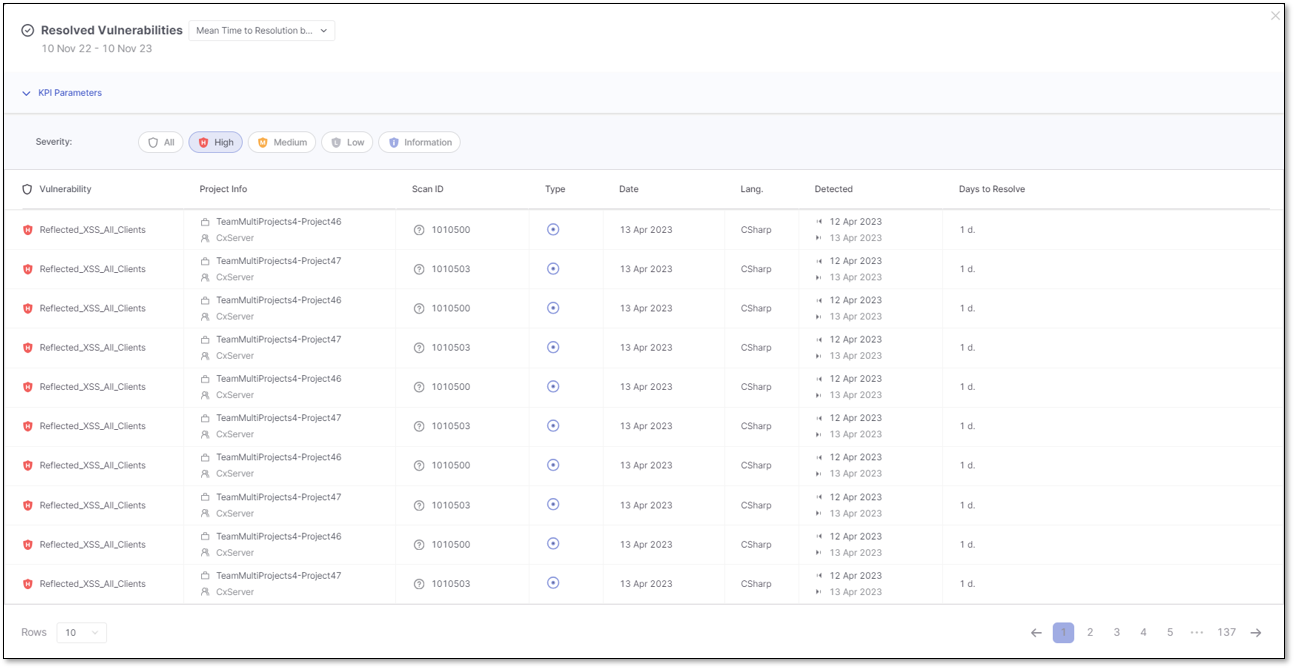The image size is (1294, 668).
Task: Click the next page arrow
Action: point(1256,633)
